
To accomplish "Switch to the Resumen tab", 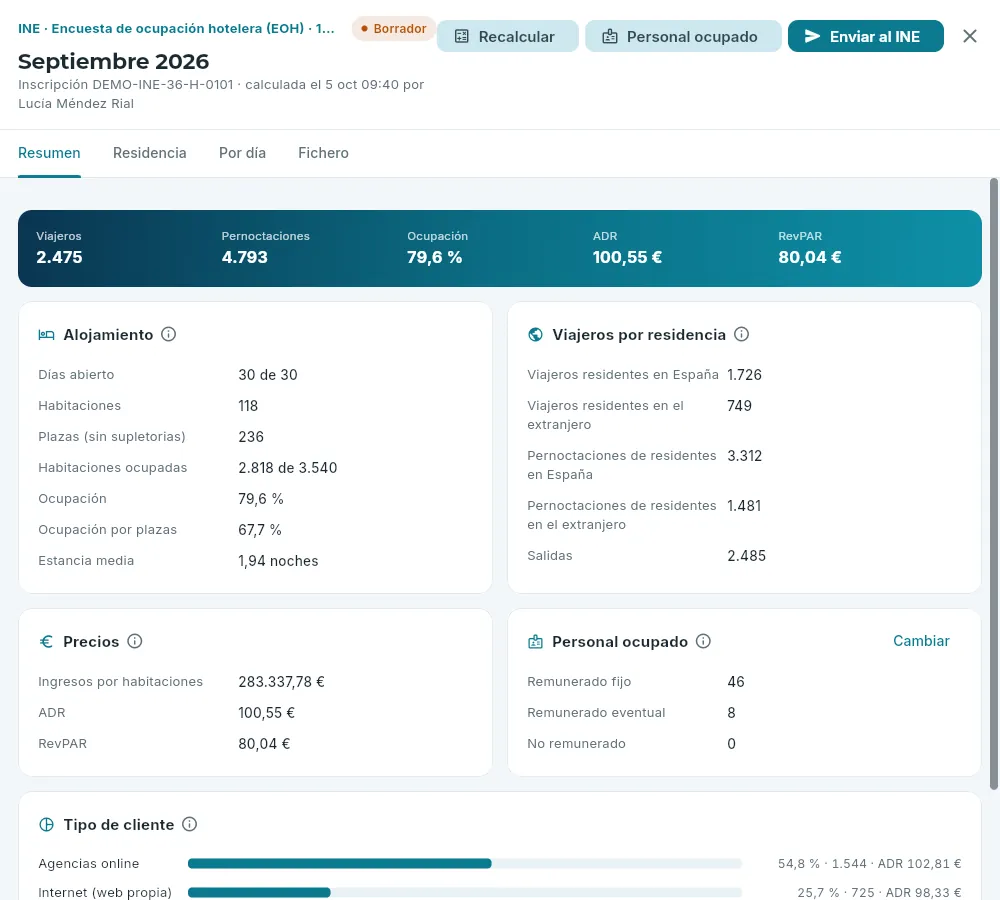I will point(49,153).
